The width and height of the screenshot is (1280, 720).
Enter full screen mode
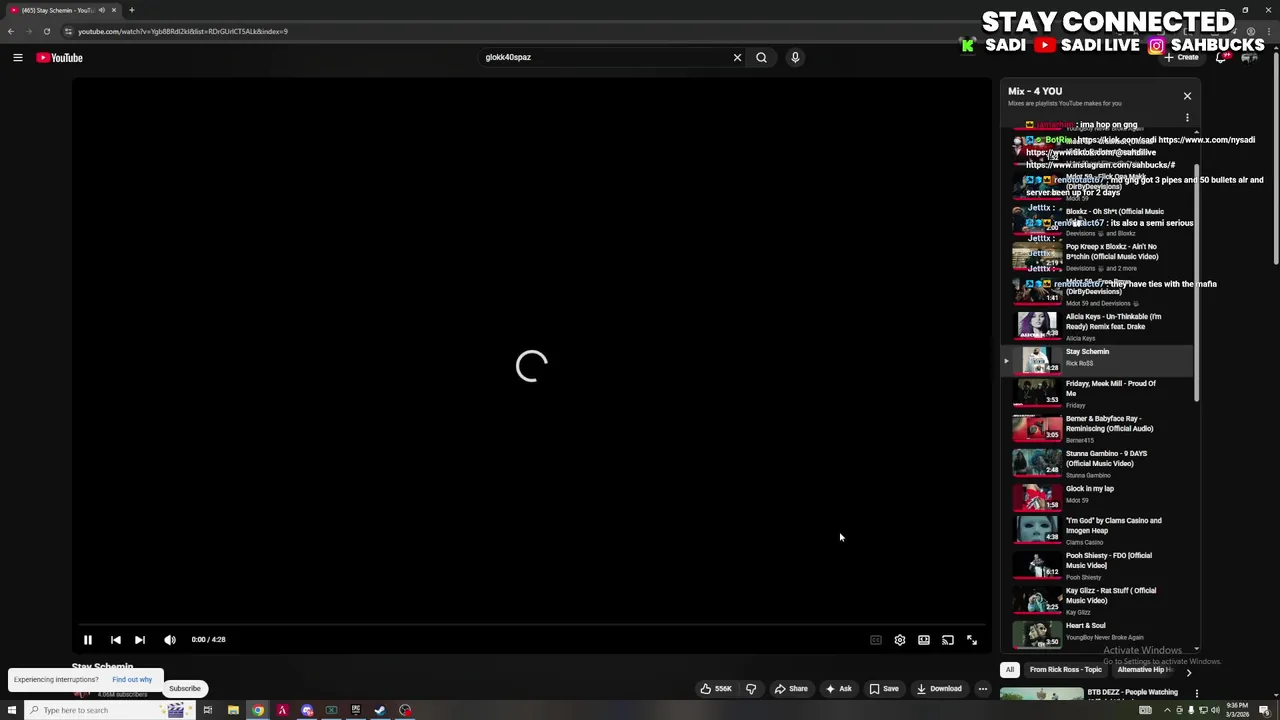(972, 640)
